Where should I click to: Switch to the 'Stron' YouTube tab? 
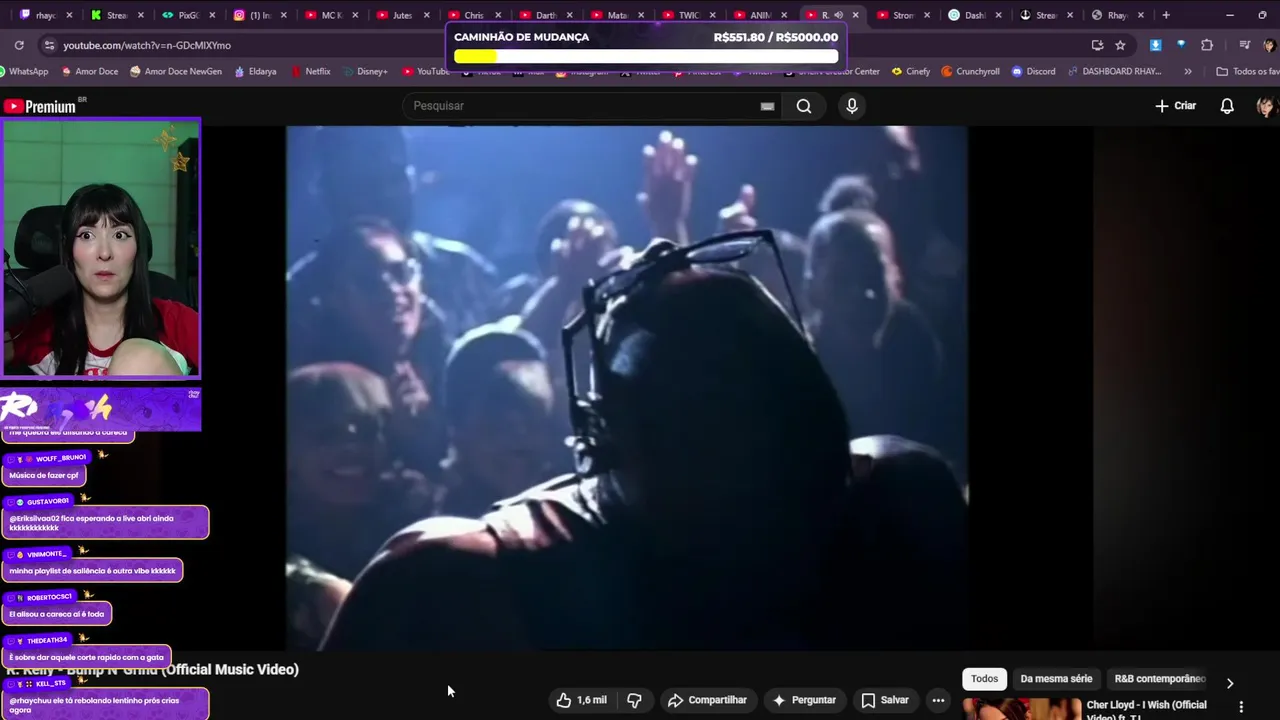point(902,15)
